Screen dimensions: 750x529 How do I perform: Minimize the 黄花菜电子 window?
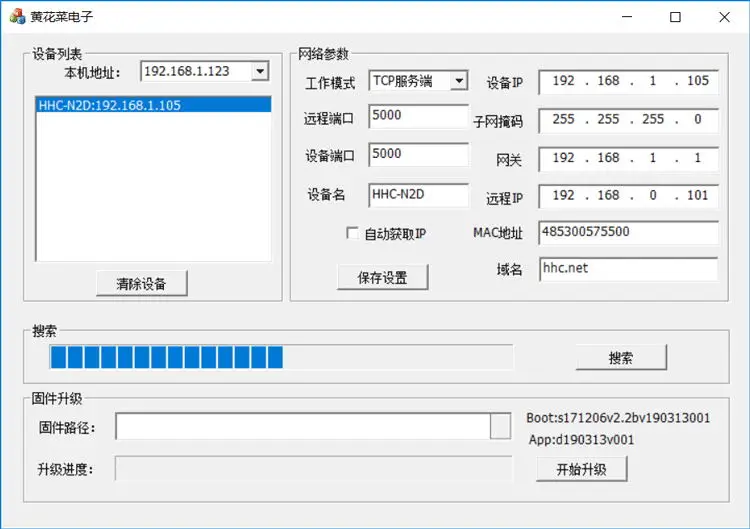(627, 17)
